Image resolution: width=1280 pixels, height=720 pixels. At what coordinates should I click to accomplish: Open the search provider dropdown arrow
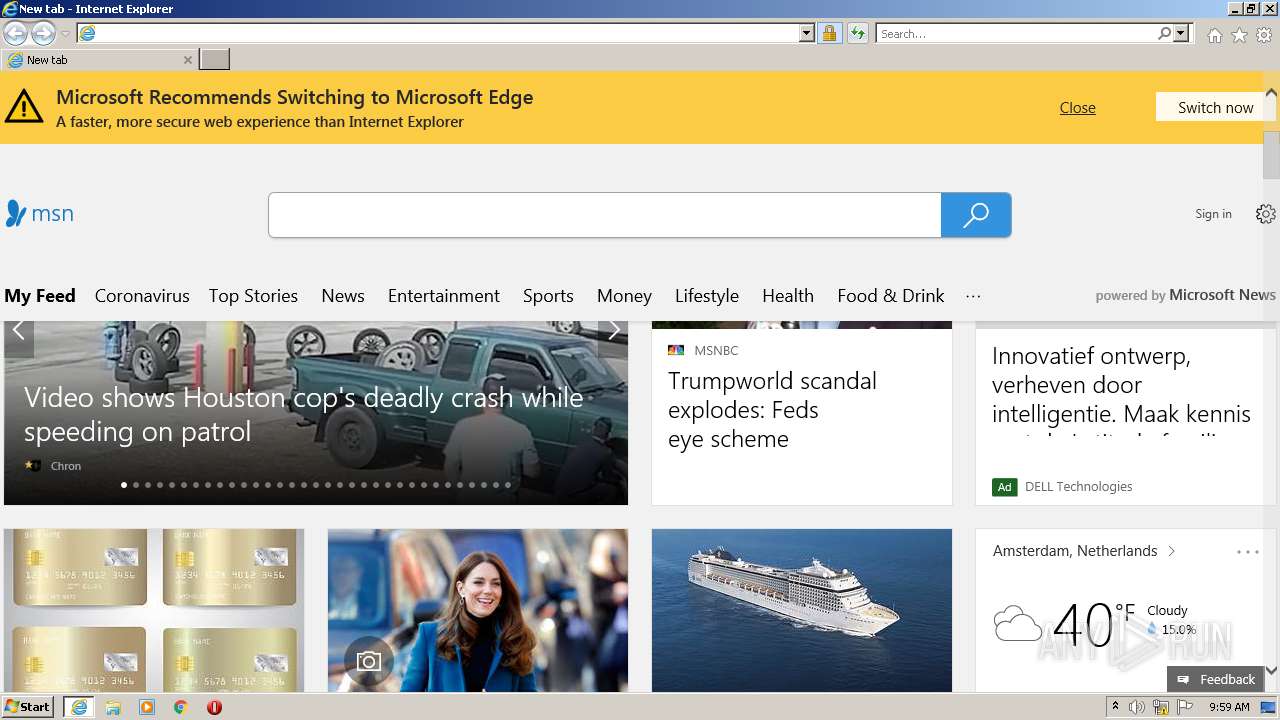1181,34
